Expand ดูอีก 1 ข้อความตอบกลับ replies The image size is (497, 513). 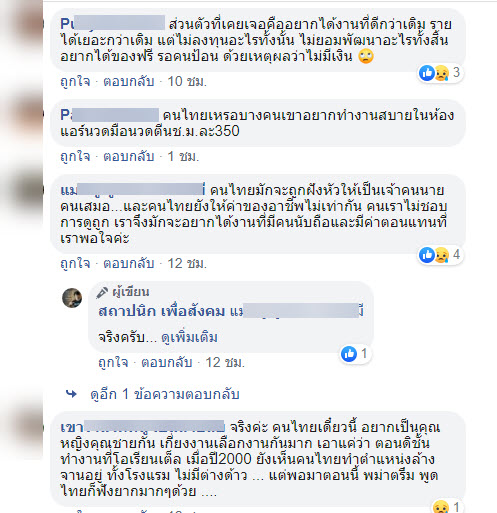click(x=165, y=394)
